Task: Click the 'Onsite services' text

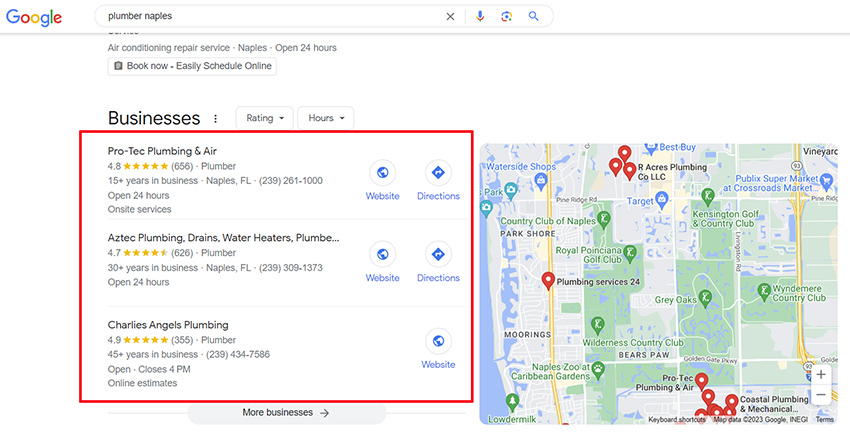Action: click(x=139, y=209)
